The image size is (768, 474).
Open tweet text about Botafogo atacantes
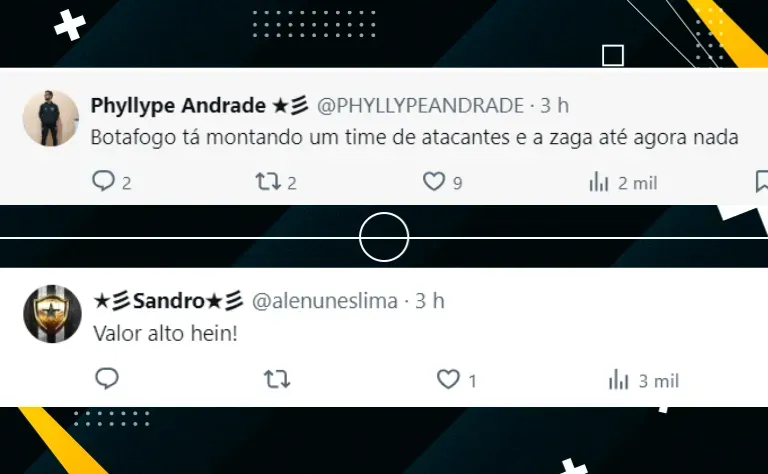click(x=414, y=138)
